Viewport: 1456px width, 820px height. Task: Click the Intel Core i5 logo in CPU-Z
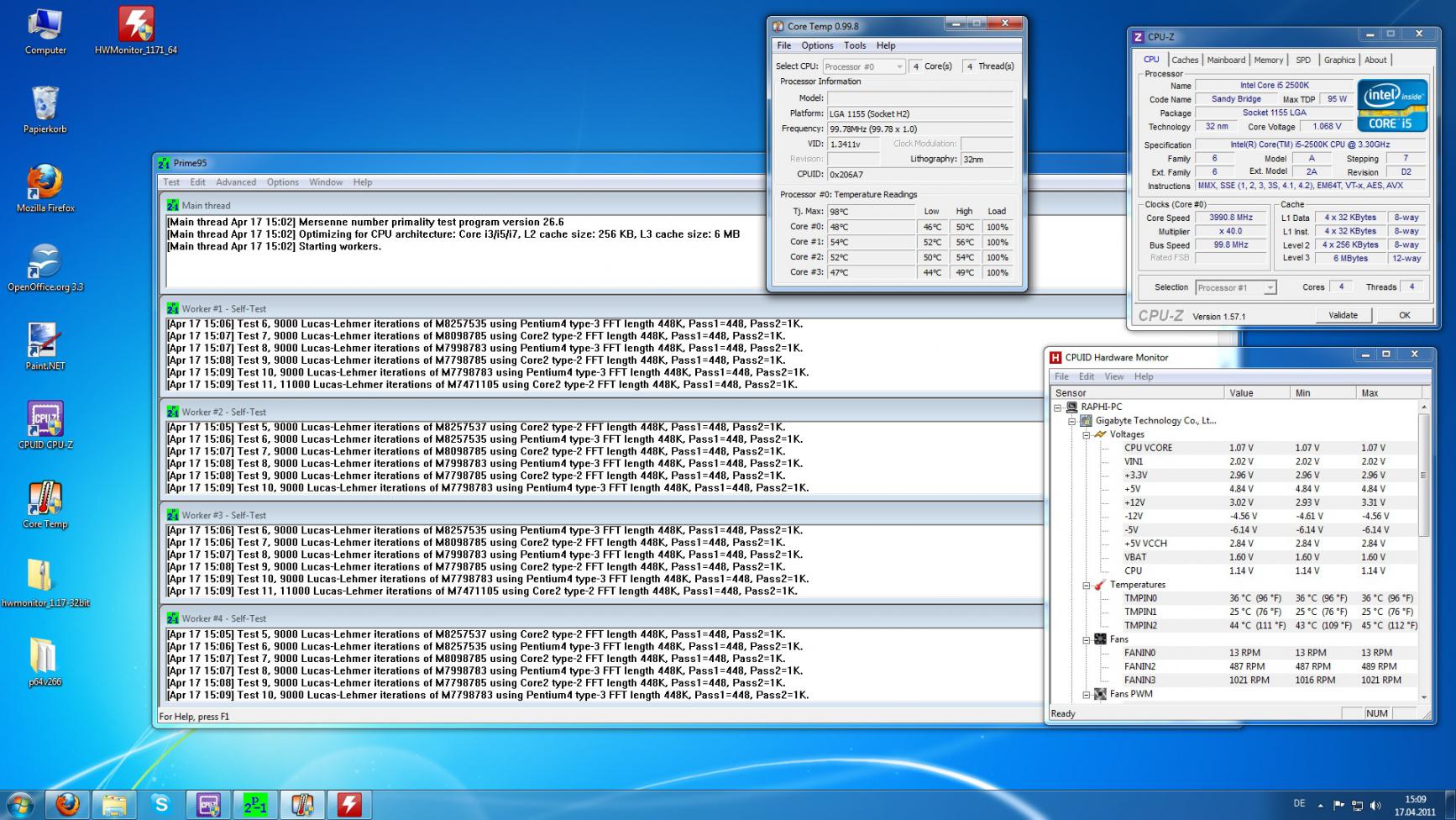point(1391,105)
